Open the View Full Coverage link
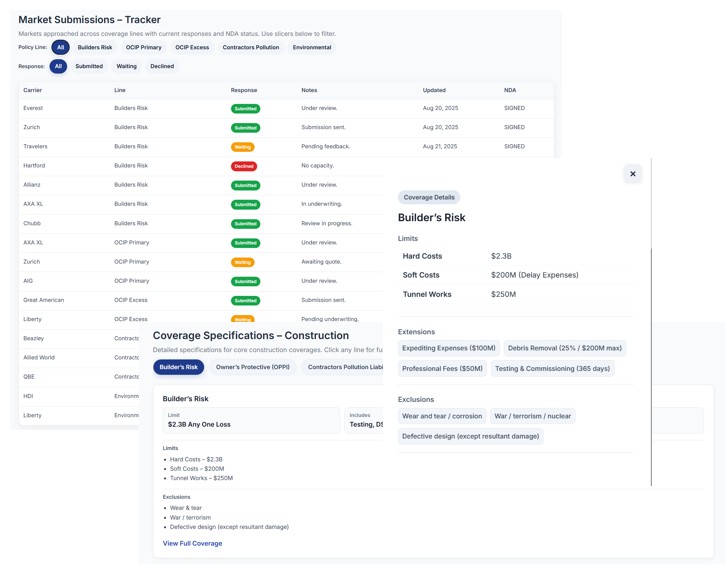The image size is (727, 571). coord(192,543)
